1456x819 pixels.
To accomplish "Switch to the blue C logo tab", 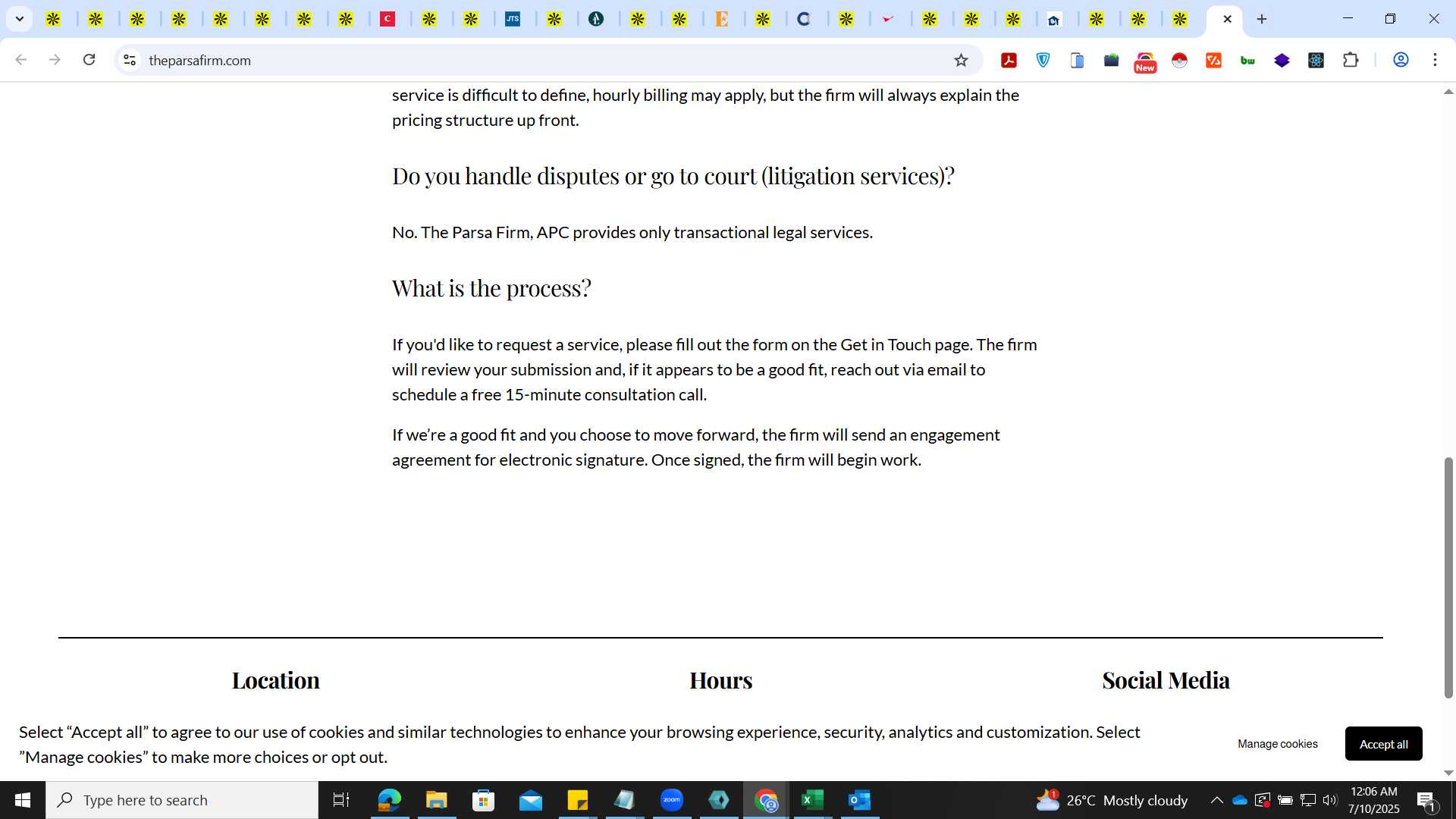I will point(805,19).
